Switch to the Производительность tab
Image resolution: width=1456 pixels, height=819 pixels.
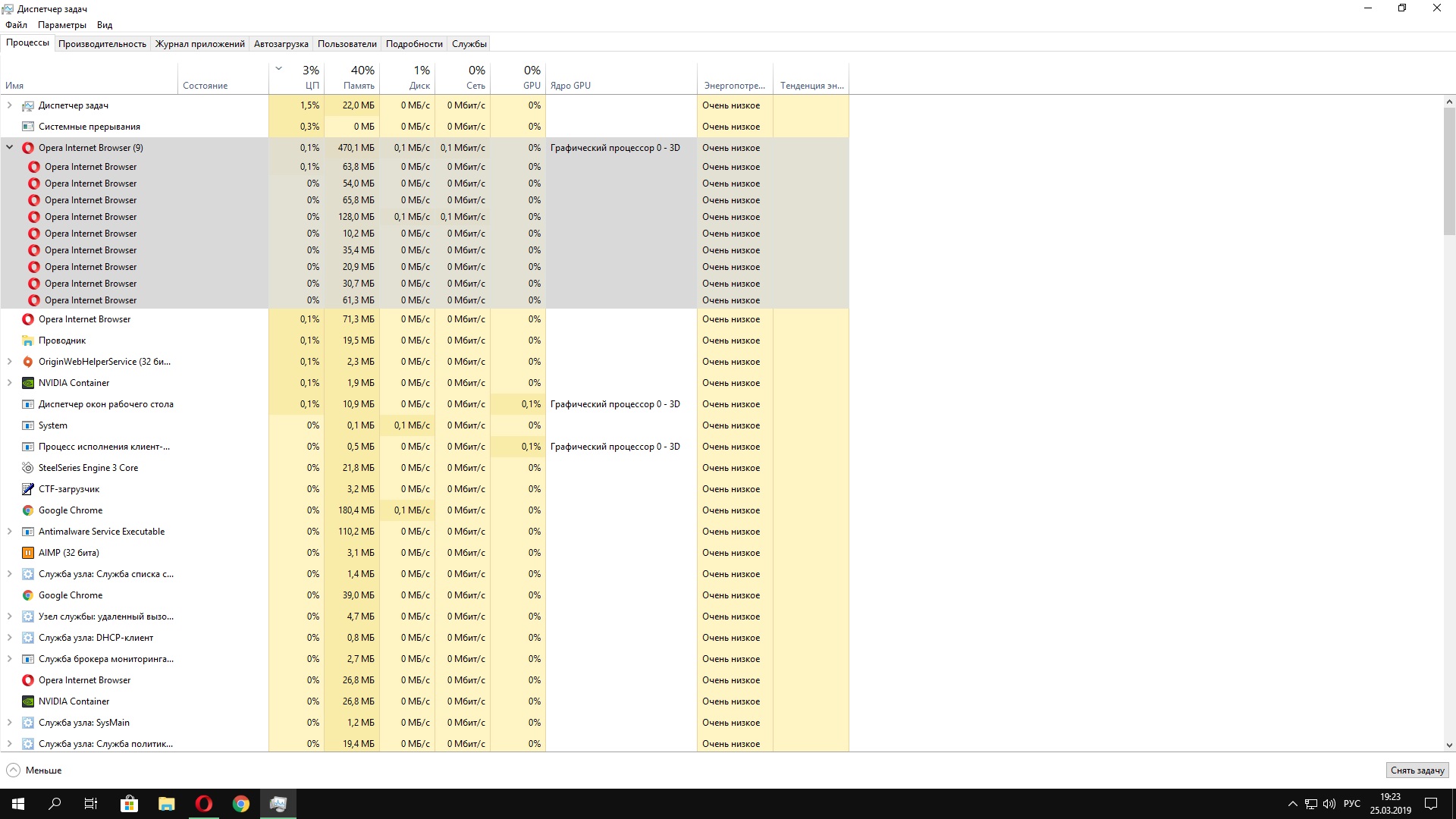[x=102, y=44]
